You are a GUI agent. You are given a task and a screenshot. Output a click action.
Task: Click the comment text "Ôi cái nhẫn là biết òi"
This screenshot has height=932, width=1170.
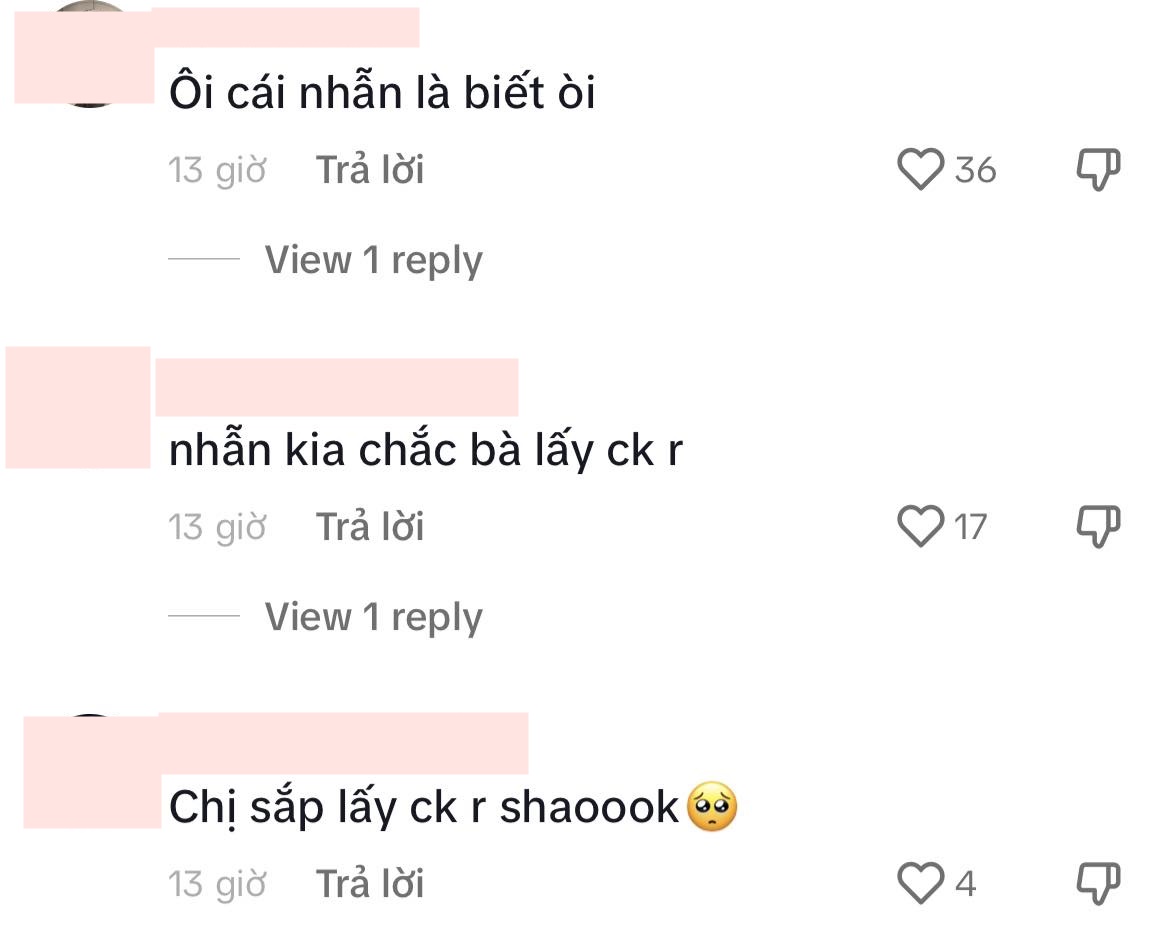[382, 93]
